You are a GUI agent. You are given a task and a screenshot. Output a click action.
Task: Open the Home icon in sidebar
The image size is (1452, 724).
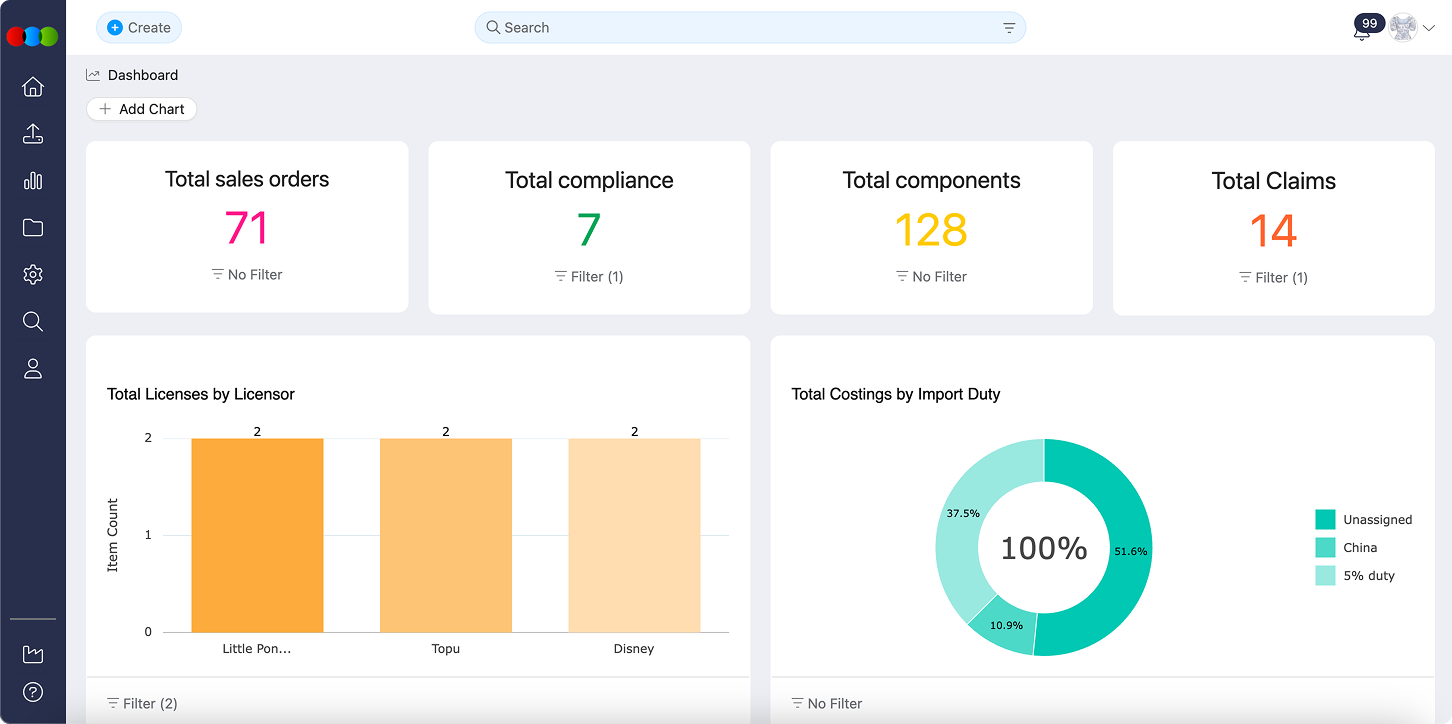click(33, 87)
